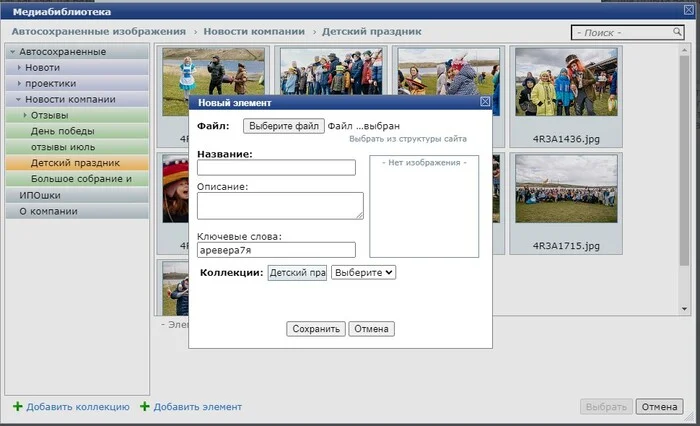Open the Выберите collections dropdown
Viewport: 700px width, 426px height.
pos(363,272)
